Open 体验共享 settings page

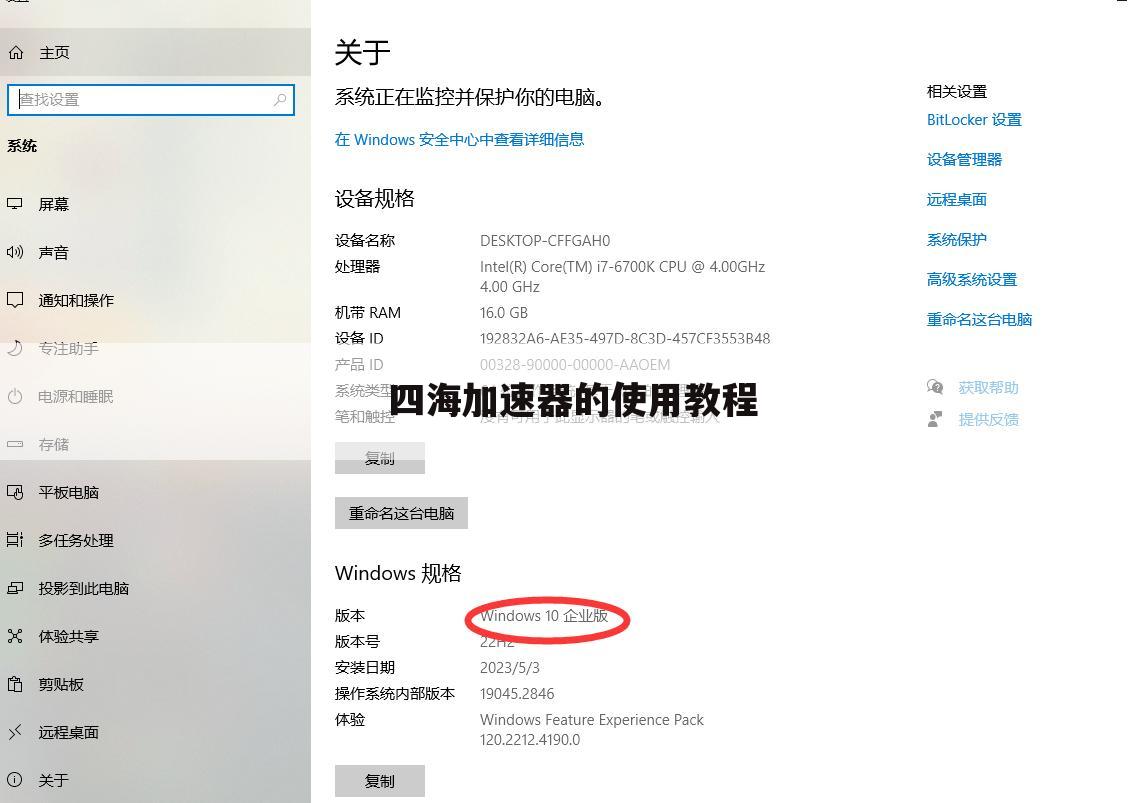click(155, 636)
